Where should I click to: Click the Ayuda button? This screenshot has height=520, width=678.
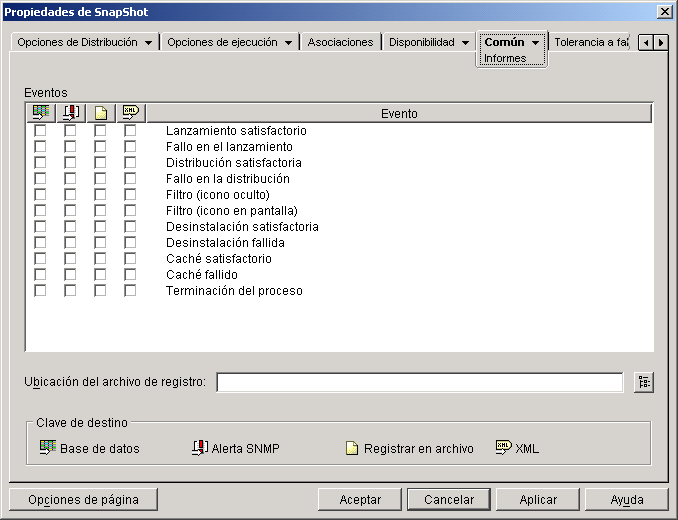[627, 500]
